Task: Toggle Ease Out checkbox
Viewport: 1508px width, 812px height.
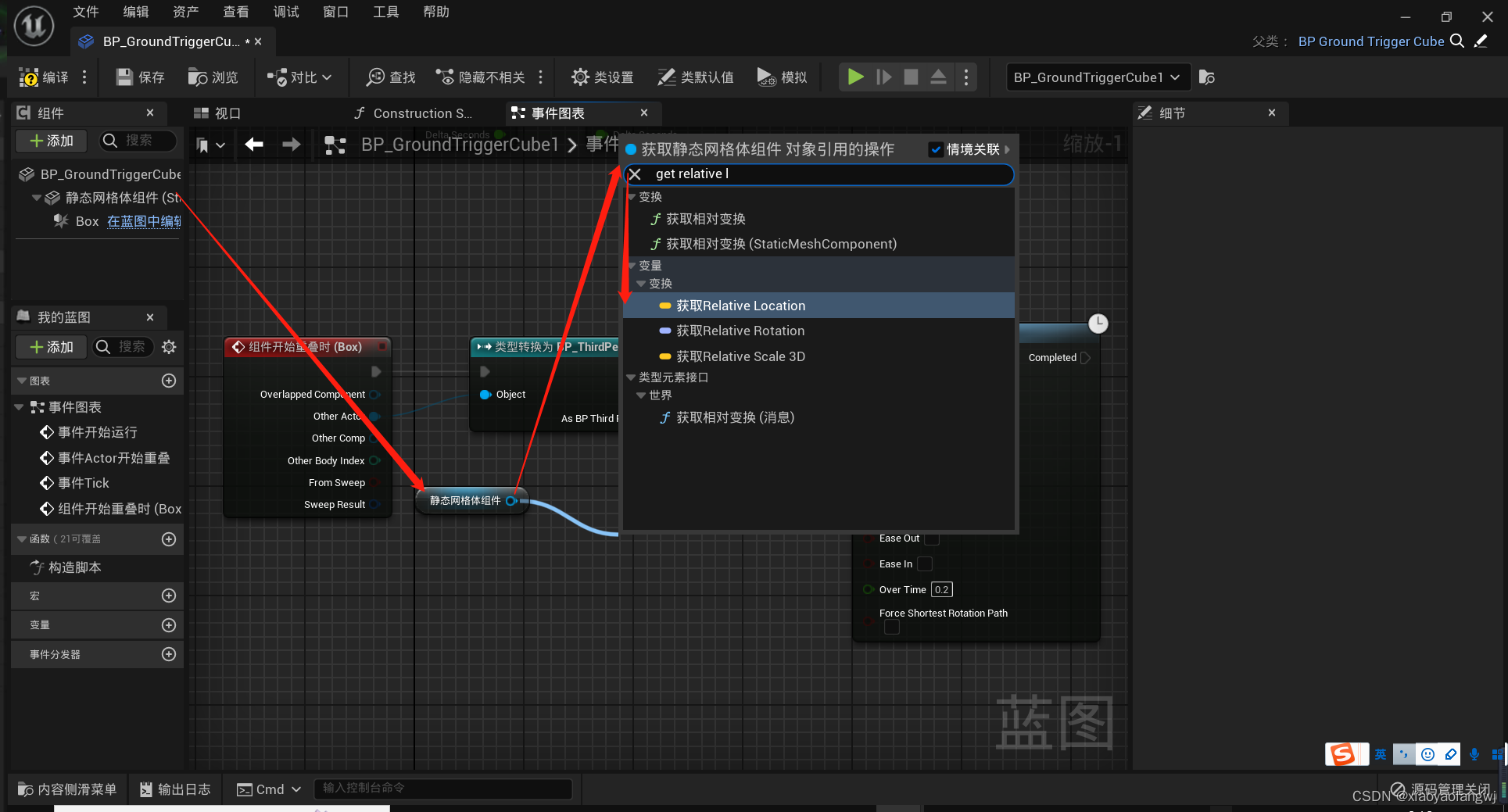Action: 932,538
